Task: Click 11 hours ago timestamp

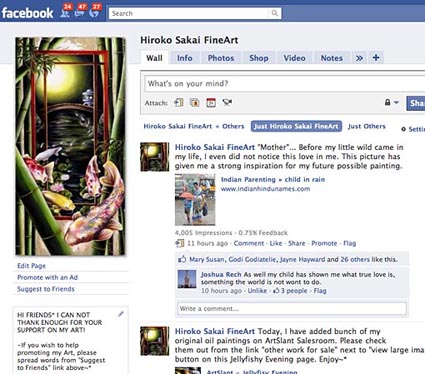Action: click(207, 243)
